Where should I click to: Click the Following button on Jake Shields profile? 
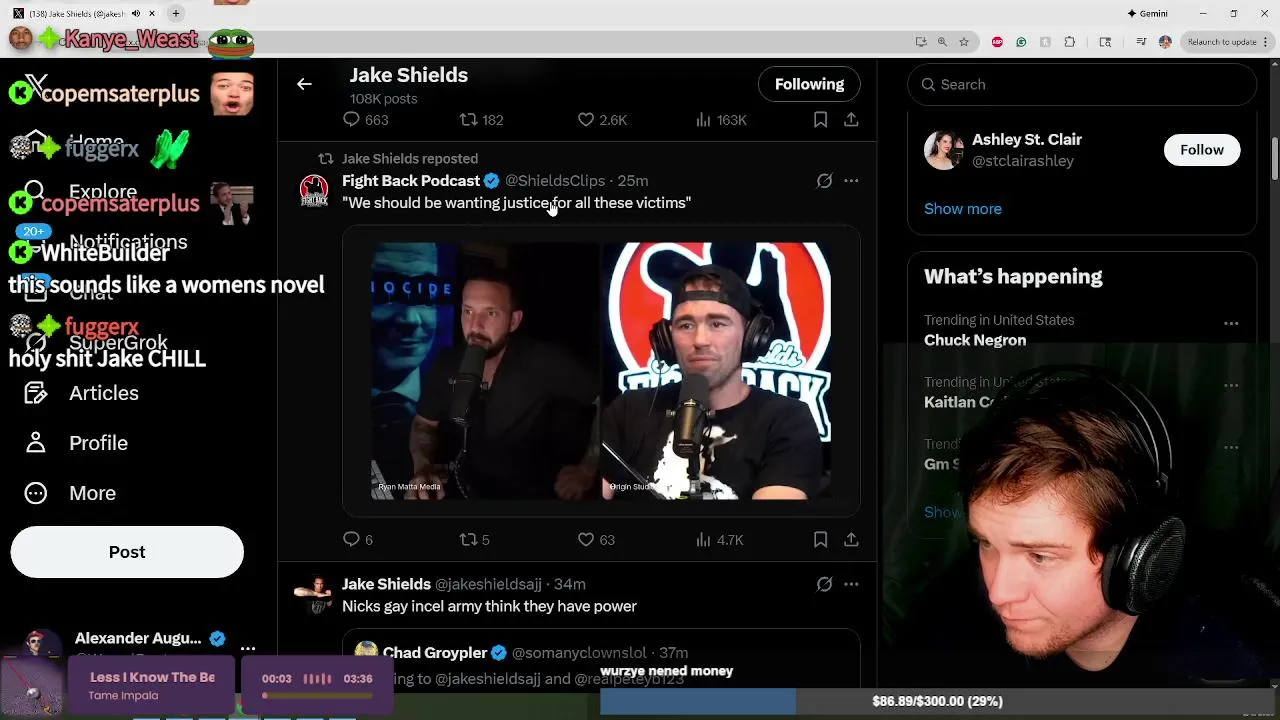click(x=809, y=84)
